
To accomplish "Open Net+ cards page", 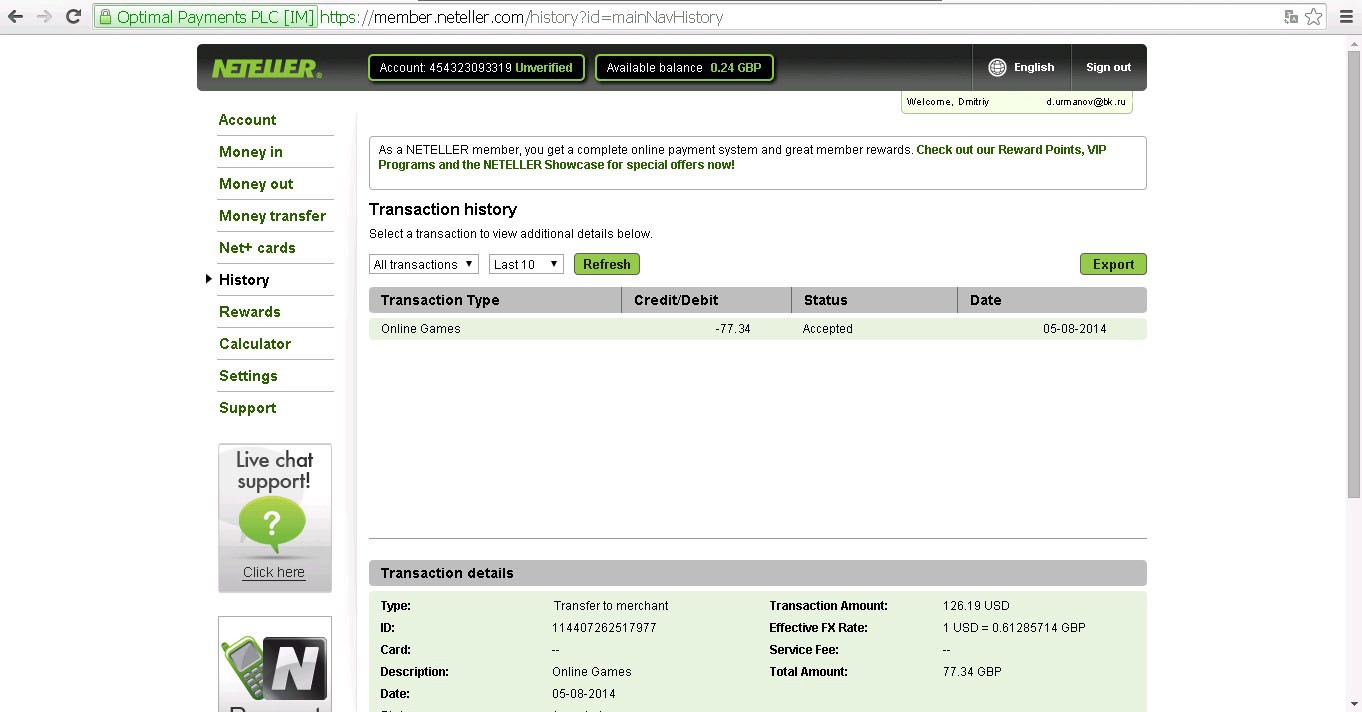I will click(257, 248).
